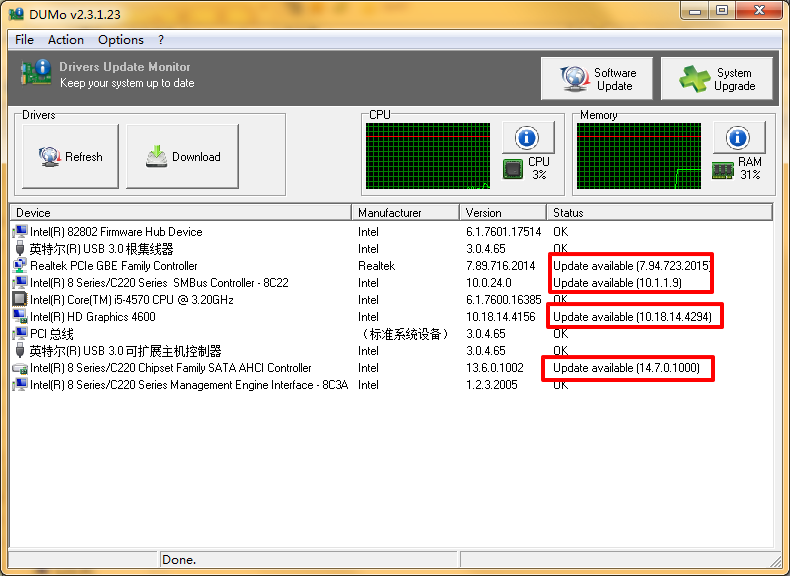Click USB icon of USB 3.0 根集线器 row
790x576 pixels.
20,249
